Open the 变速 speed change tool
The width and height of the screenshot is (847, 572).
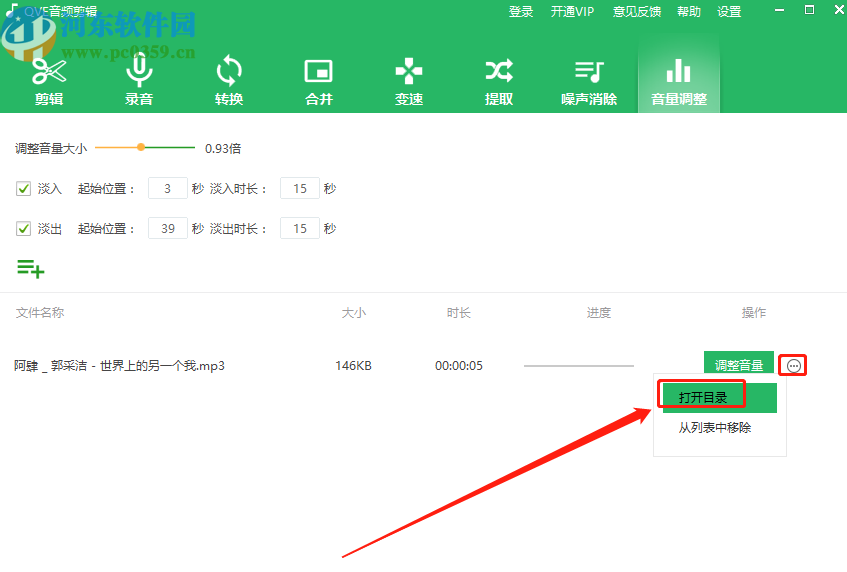click(x=409, y=82)
